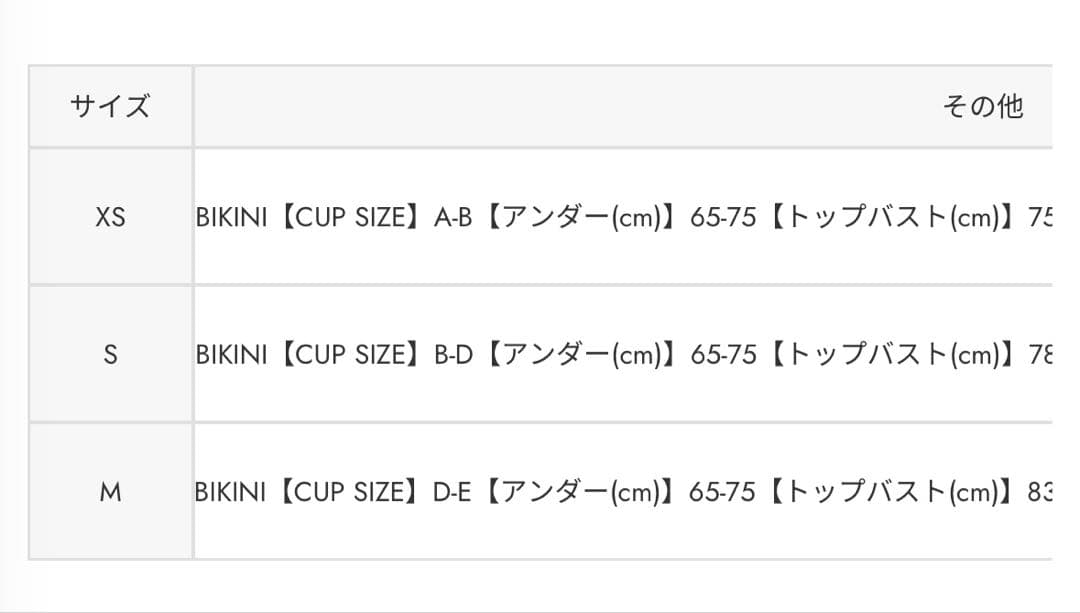
Task: Click the 65-75 value in the XS row
Action: 723,216
